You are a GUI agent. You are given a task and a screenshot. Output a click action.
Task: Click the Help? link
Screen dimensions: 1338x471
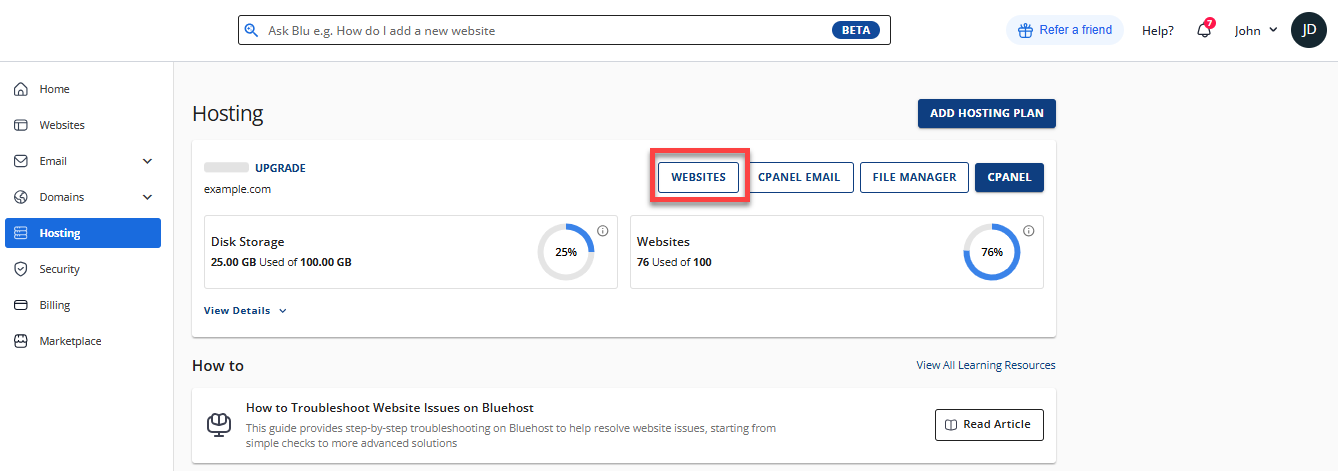click(1158, 30)
